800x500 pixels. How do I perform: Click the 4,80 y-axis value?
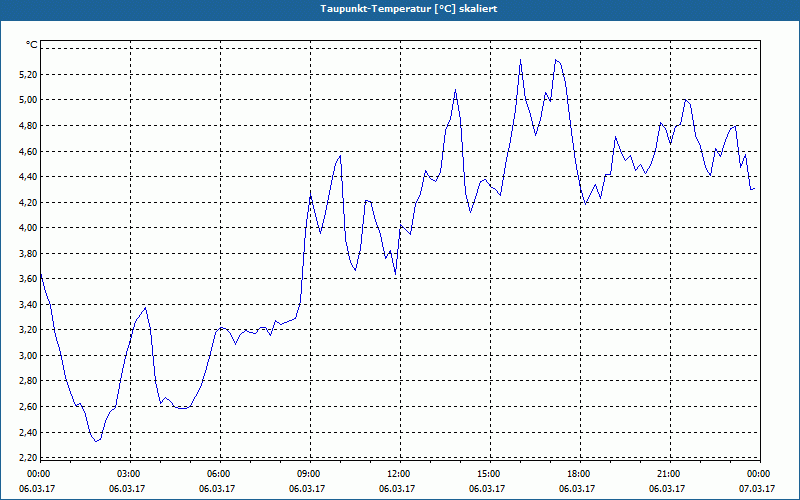pos(29,126)
